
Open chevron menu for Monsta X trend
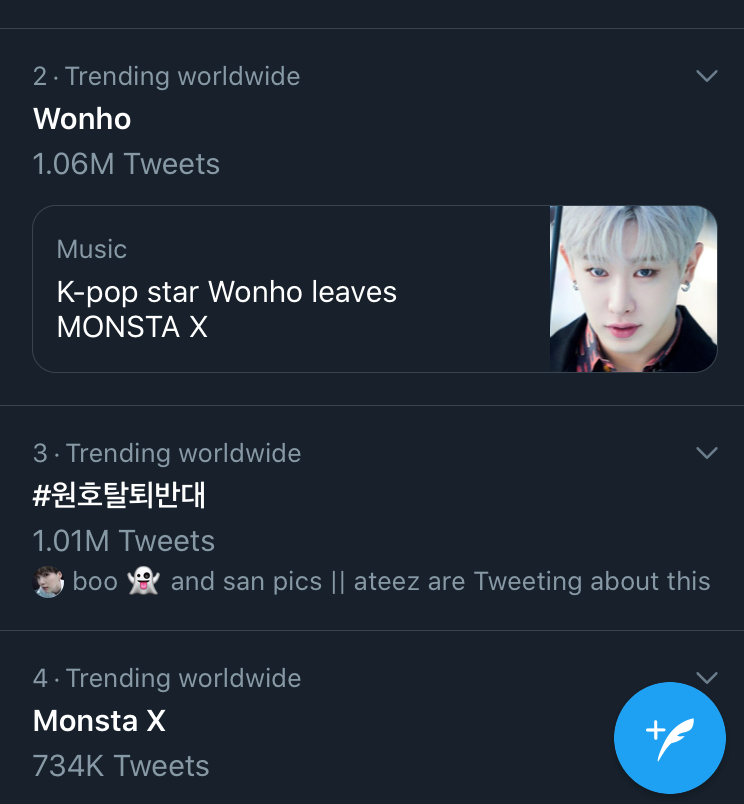[x=707, y=677]
